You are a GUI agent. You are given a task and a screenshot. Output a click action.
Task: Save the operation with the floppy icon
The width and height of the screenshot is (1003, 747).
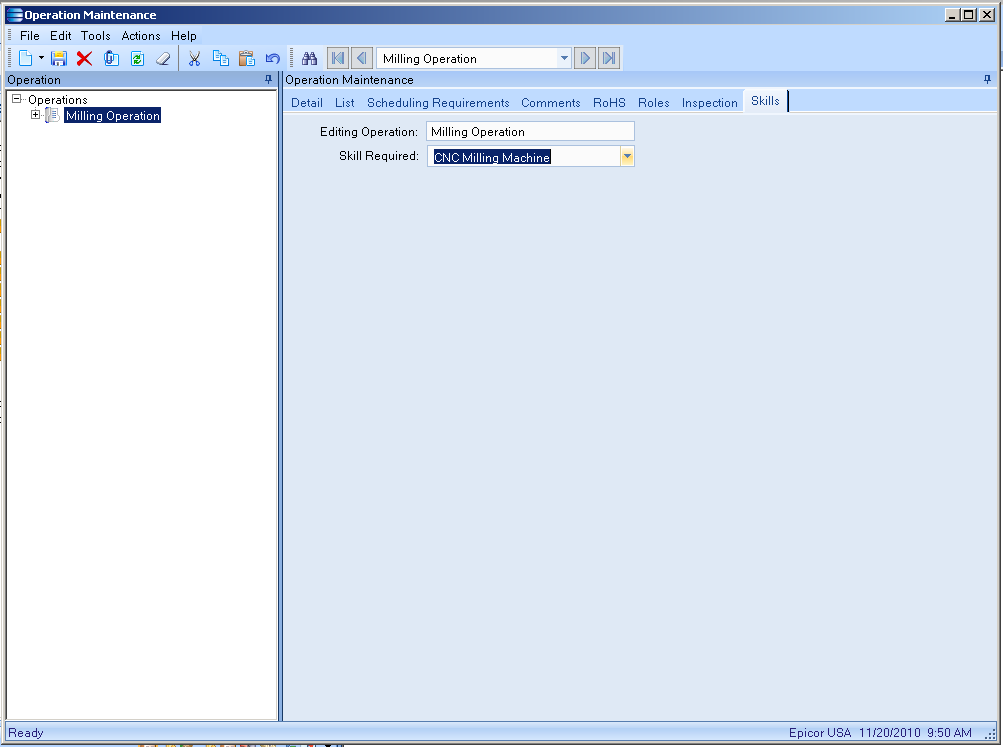pos(59,59)
